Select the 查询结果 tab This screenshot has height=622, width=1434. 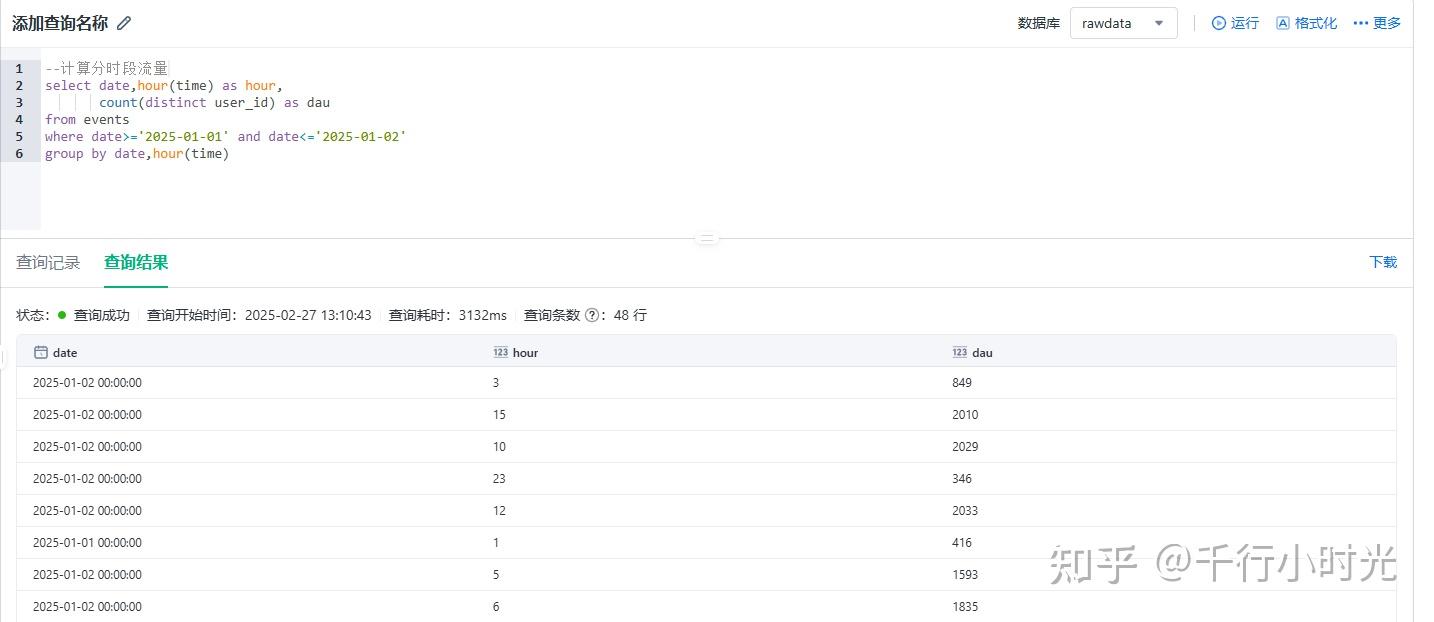134,262
